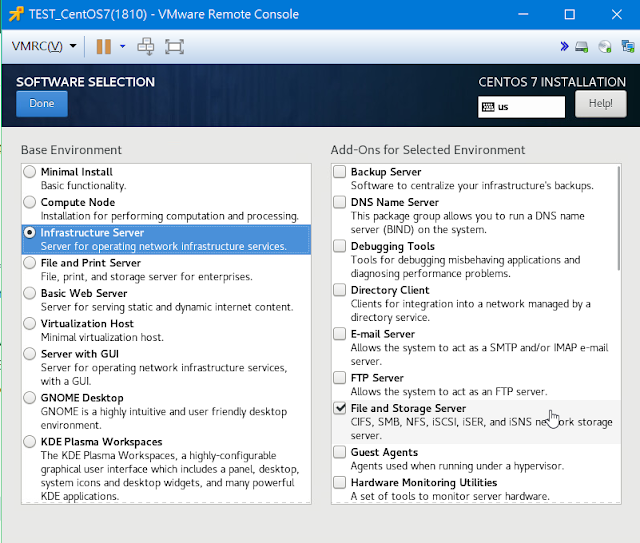640x543 pixels.
Task: Expand the devices chevron in the toolbar
Action: point(564,46)
